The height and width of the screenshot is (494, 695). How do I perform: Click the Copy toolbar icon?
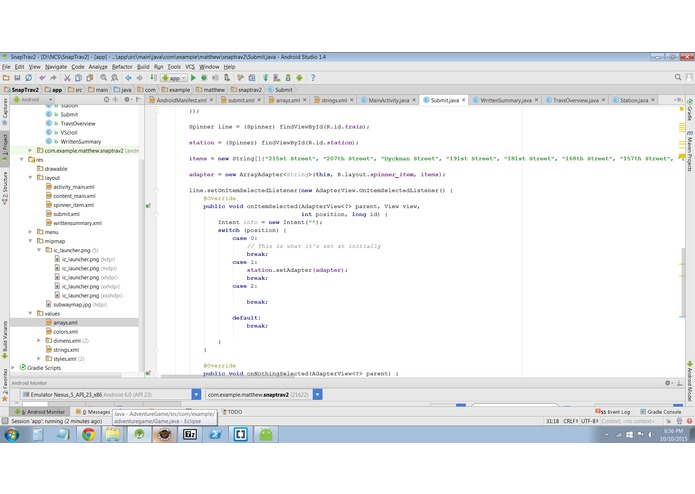tap(78, 78)
